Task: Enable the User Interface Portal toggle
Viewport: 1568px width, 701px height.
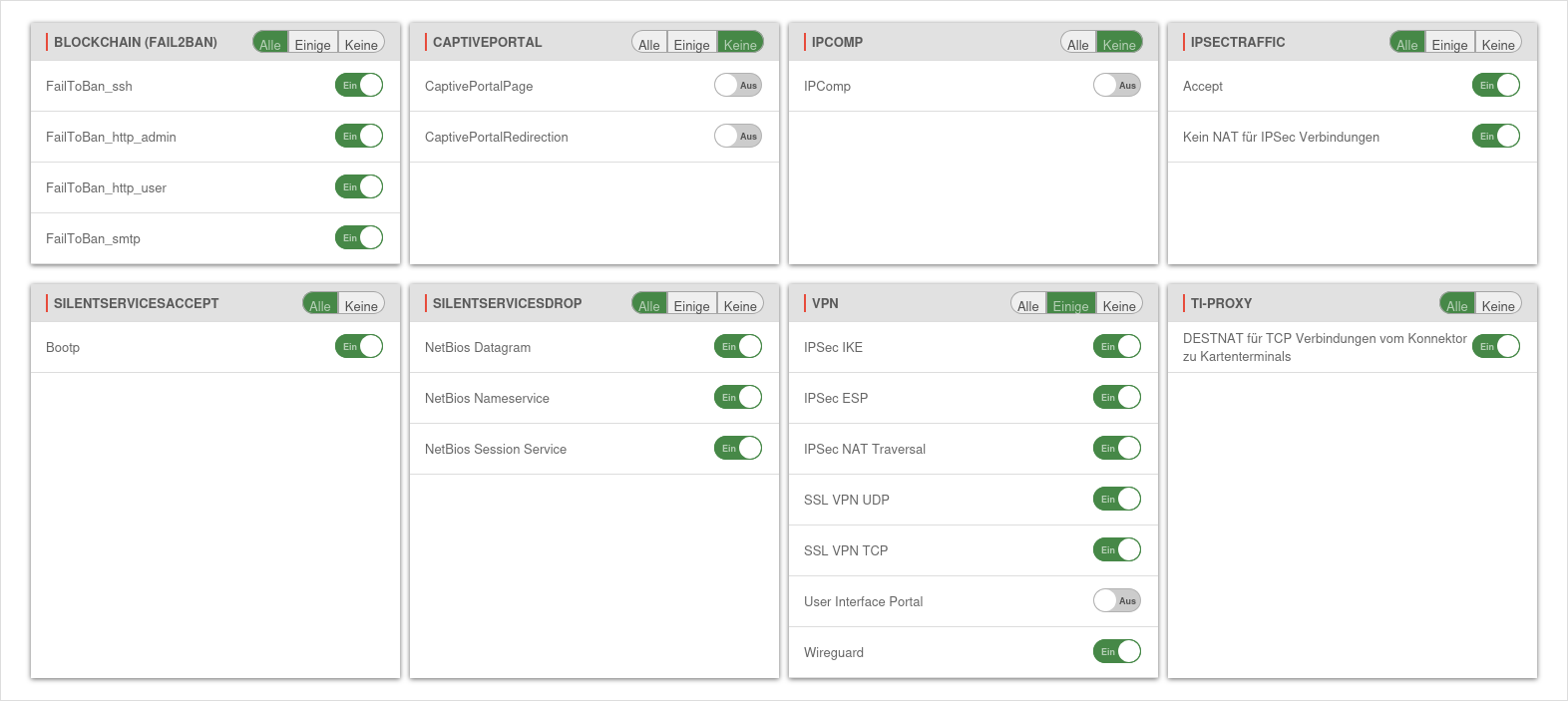Action: [x=1117, y=601]
